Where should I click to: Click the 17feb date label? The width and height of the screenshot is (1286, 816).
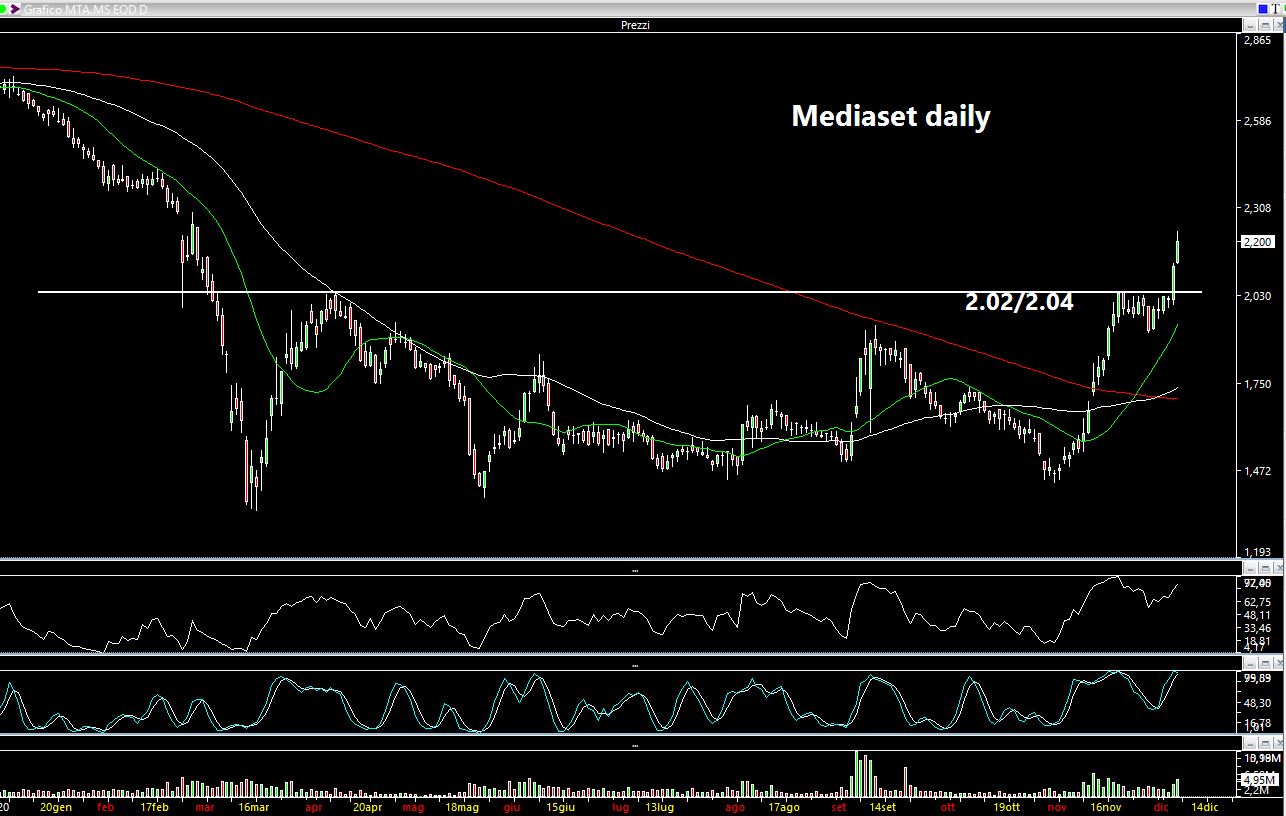pyautogui.click(x=155, y=807)
